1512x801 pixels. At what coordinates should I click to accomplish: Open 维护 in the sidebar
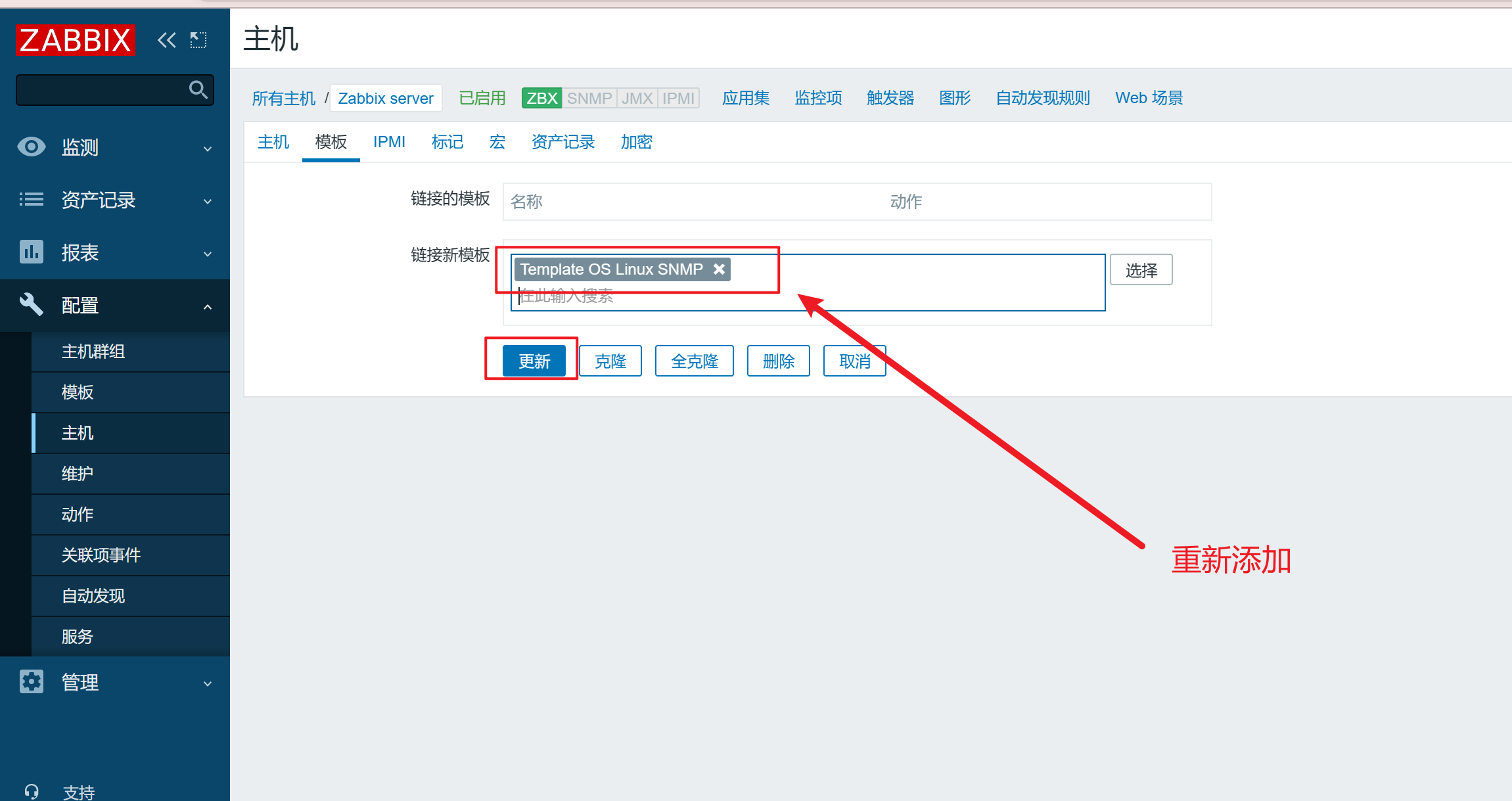[131, 474]
